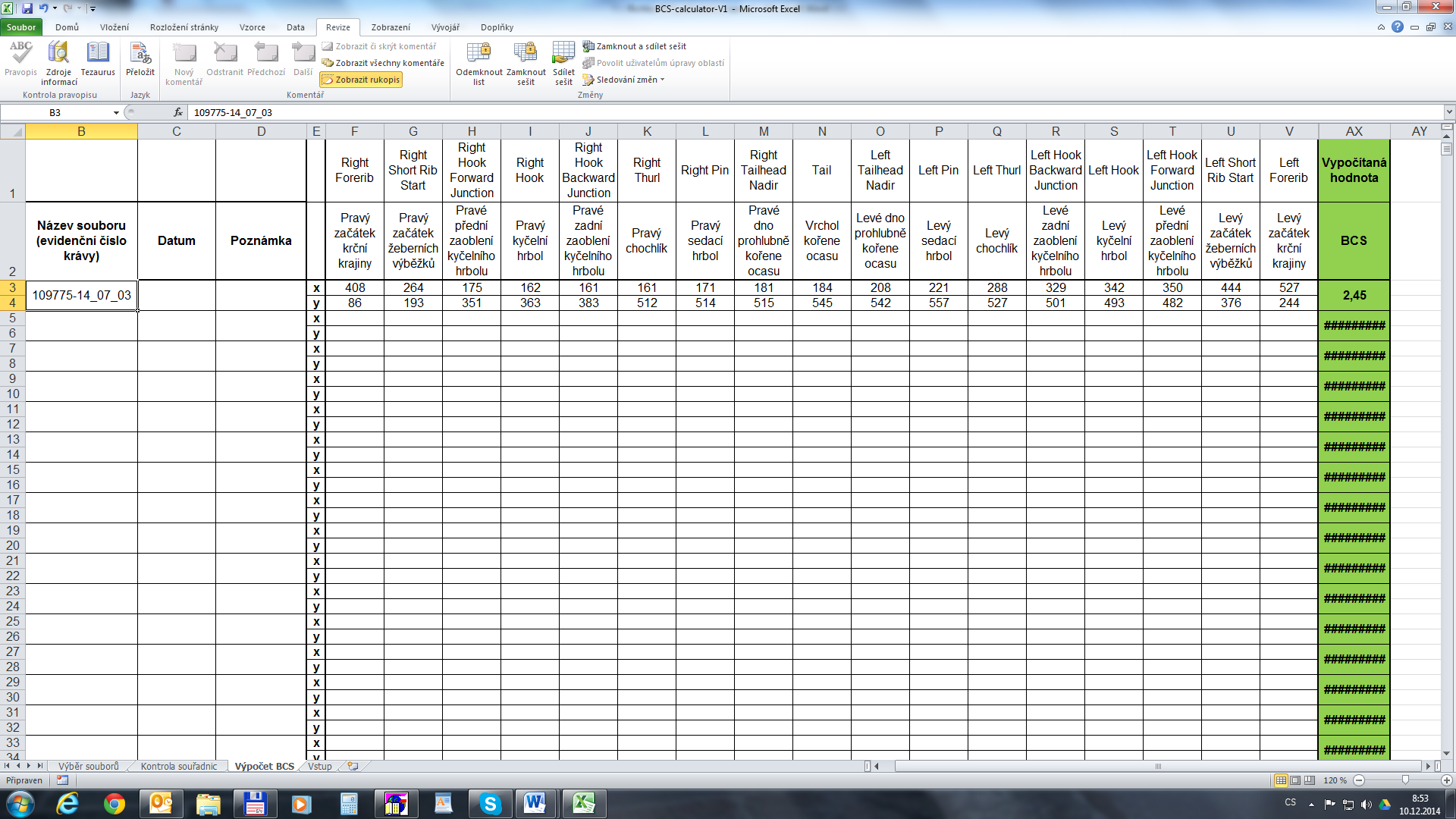Click the horizontal scrollbar thumb
Screen dimensions: 1456x819
pos(1157,766)
